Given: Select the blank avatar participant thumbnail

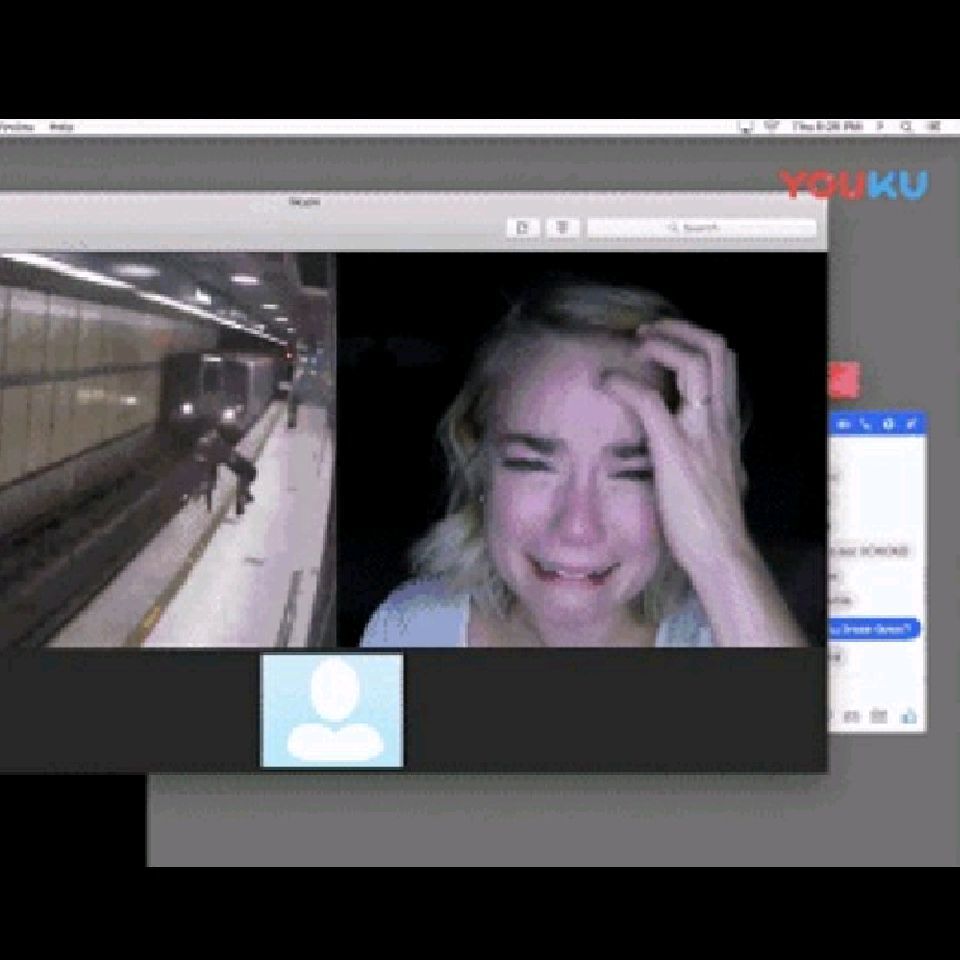Looking at the screenshot, I should click(x=332, y=710).
